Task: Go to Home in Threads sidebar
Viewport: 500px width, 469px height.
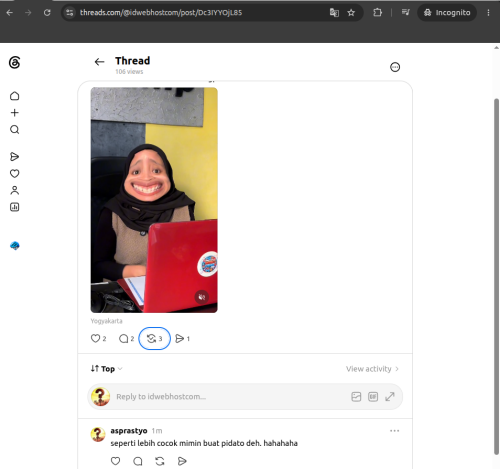Action: (14, 96)
